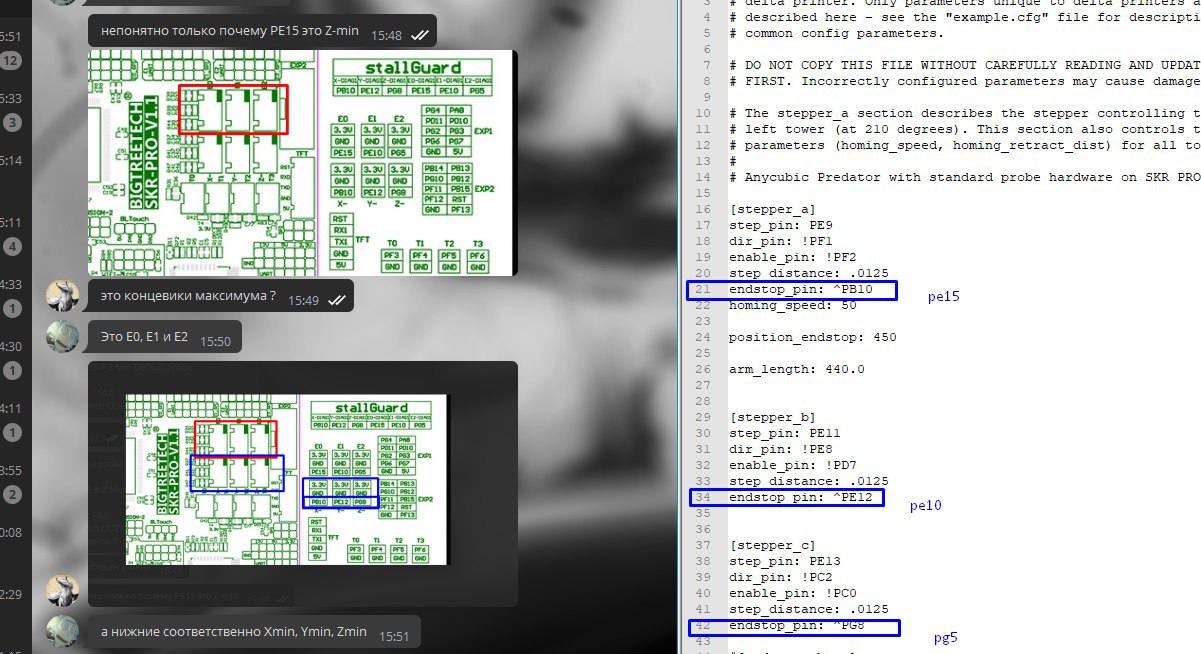The height and width of the screenshot is (654, 1201).
Task: Open chat with unread badge 2
Action: (11, 495)
